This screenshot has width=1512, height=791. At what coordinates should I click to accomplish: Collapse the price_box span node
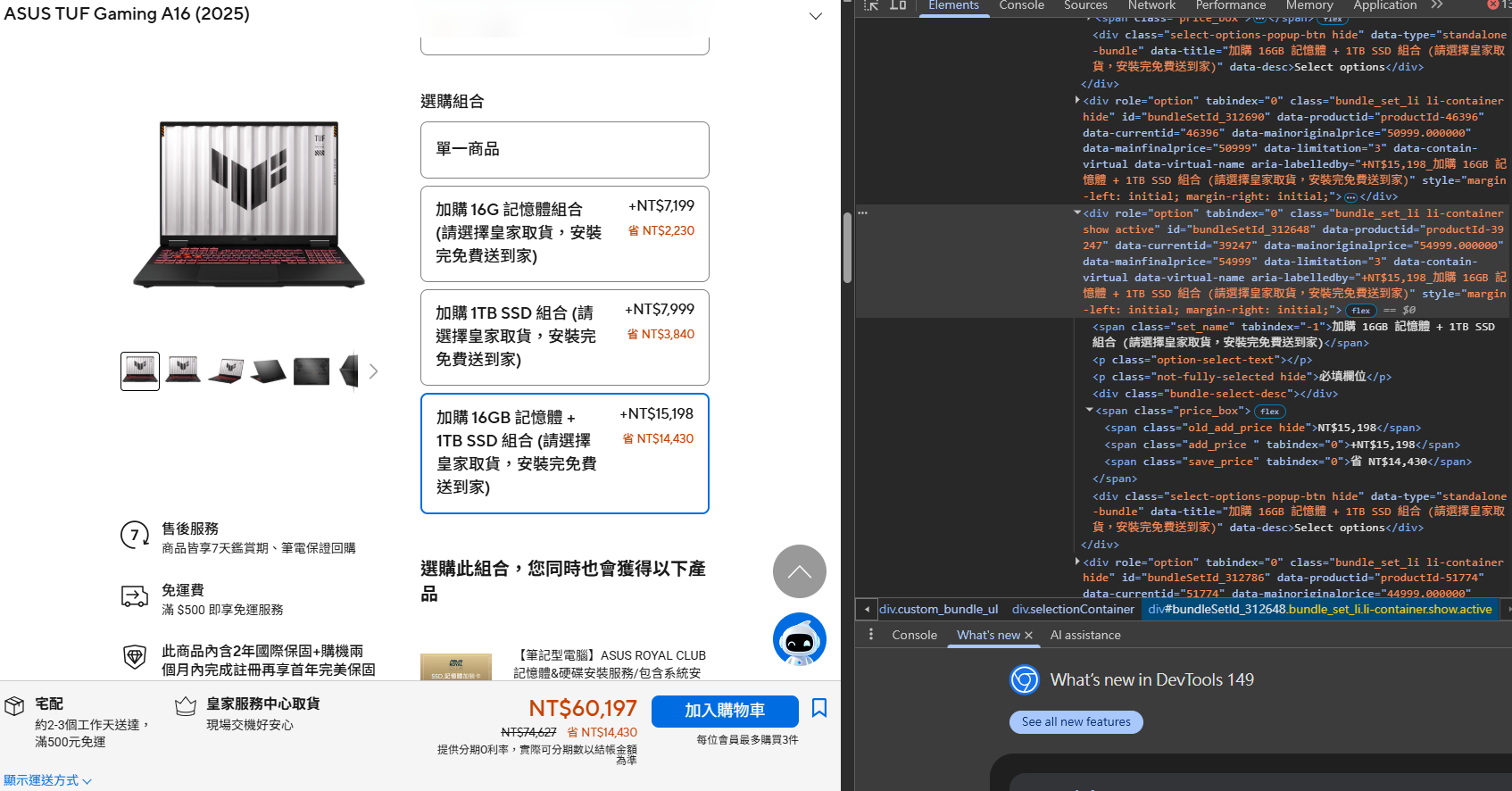pos(1089,411)
